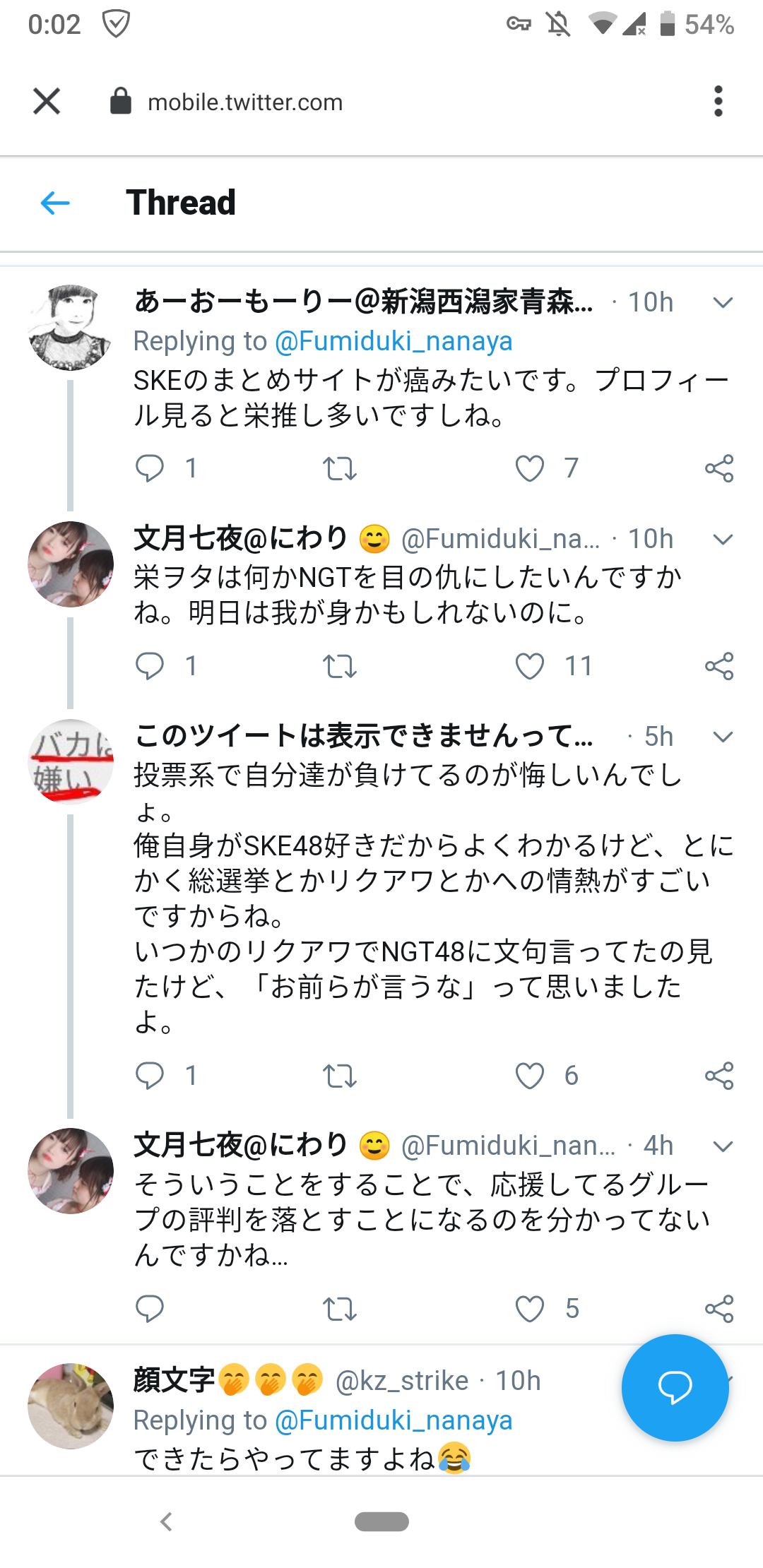
Task: Open the rabbit profile picture of @kz_strike
Action: (x=70, y=1406)
